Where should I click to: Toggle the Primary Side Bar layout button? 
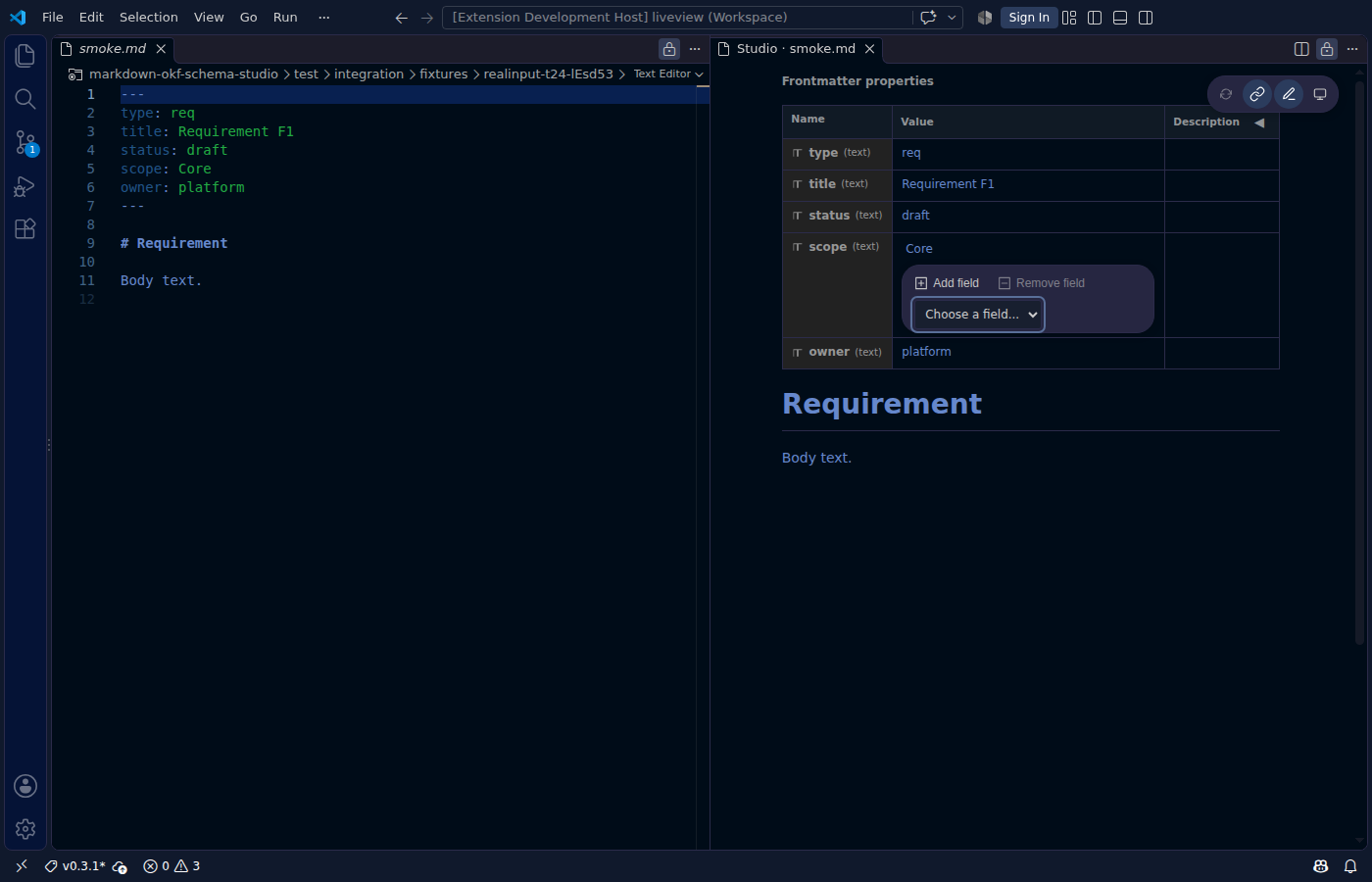[x=1095, y=18]
